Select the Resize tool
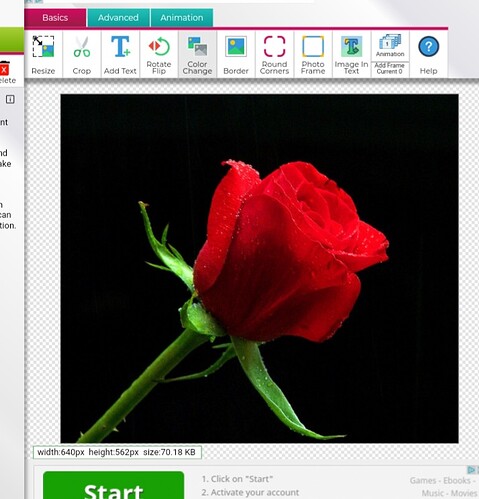This screenshot has width=479, height=499. pyautogui.click(x=43, y=55)
